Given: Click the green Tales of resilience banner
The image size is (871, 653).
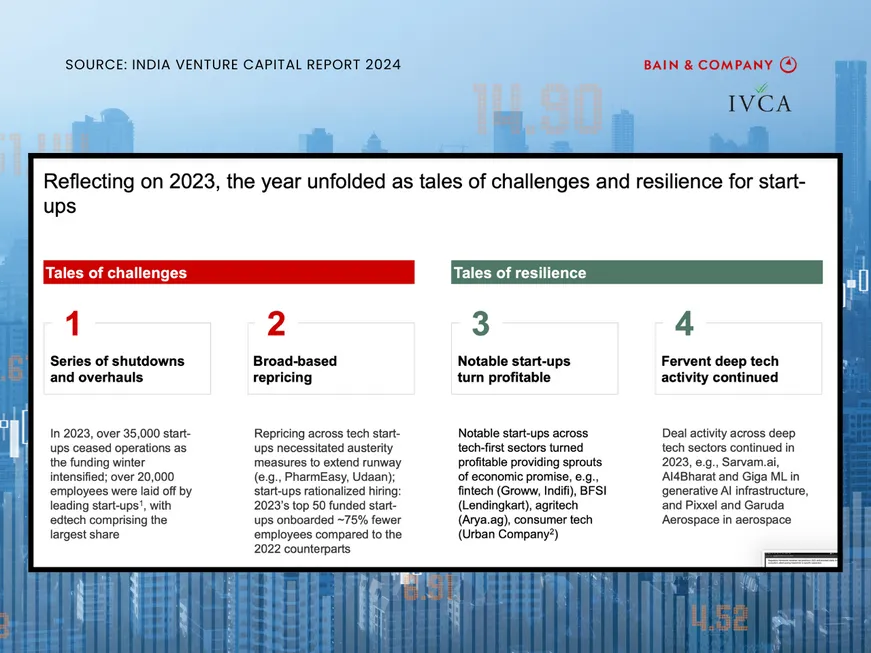Looking at the screenshot, I should 637,273.
